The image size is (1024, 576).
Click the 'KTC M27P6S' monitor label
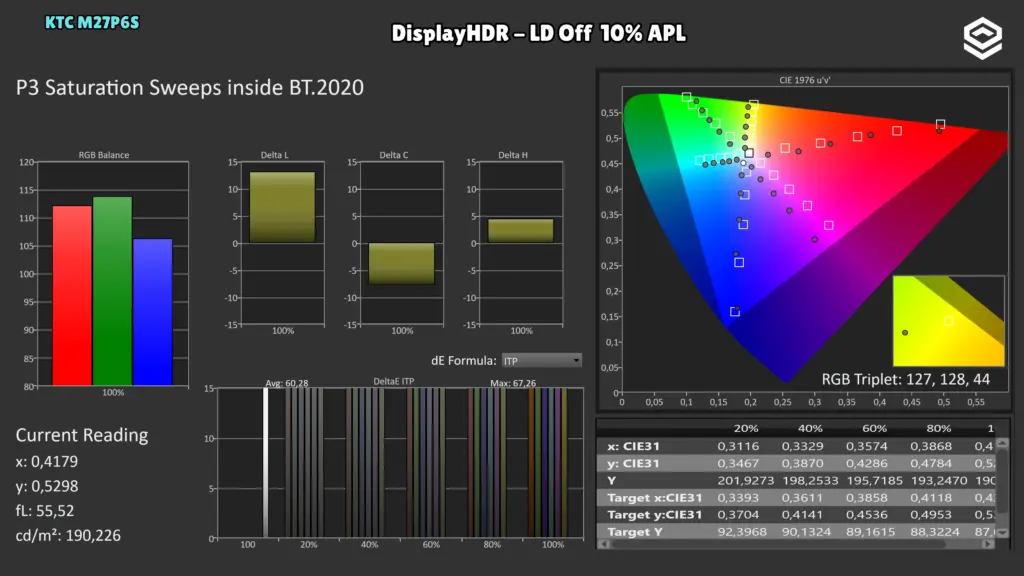pyautogui.click(x=92, y=23)
